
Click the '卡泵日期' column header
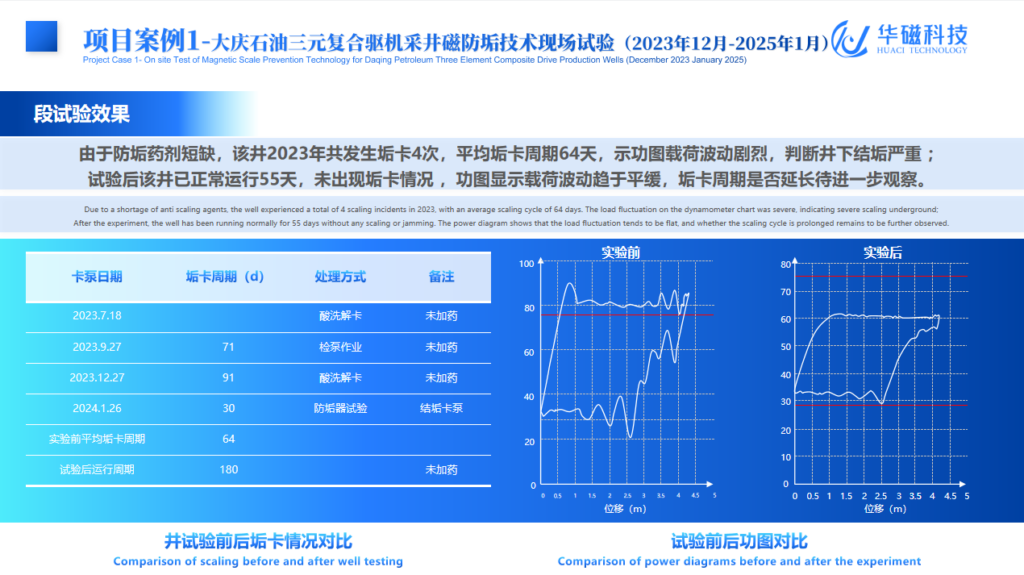point(97,277)
